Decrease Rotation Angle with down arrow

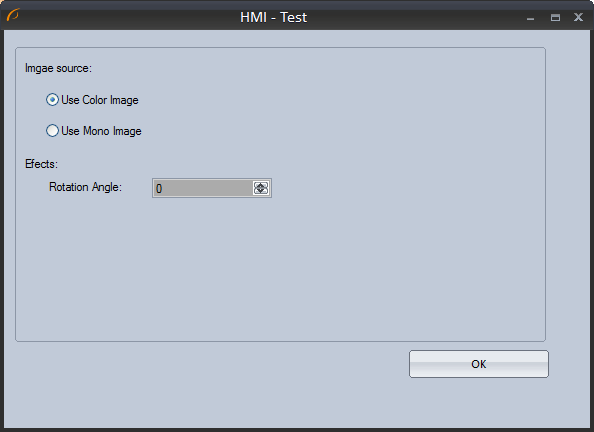click(x=261, y=191)
